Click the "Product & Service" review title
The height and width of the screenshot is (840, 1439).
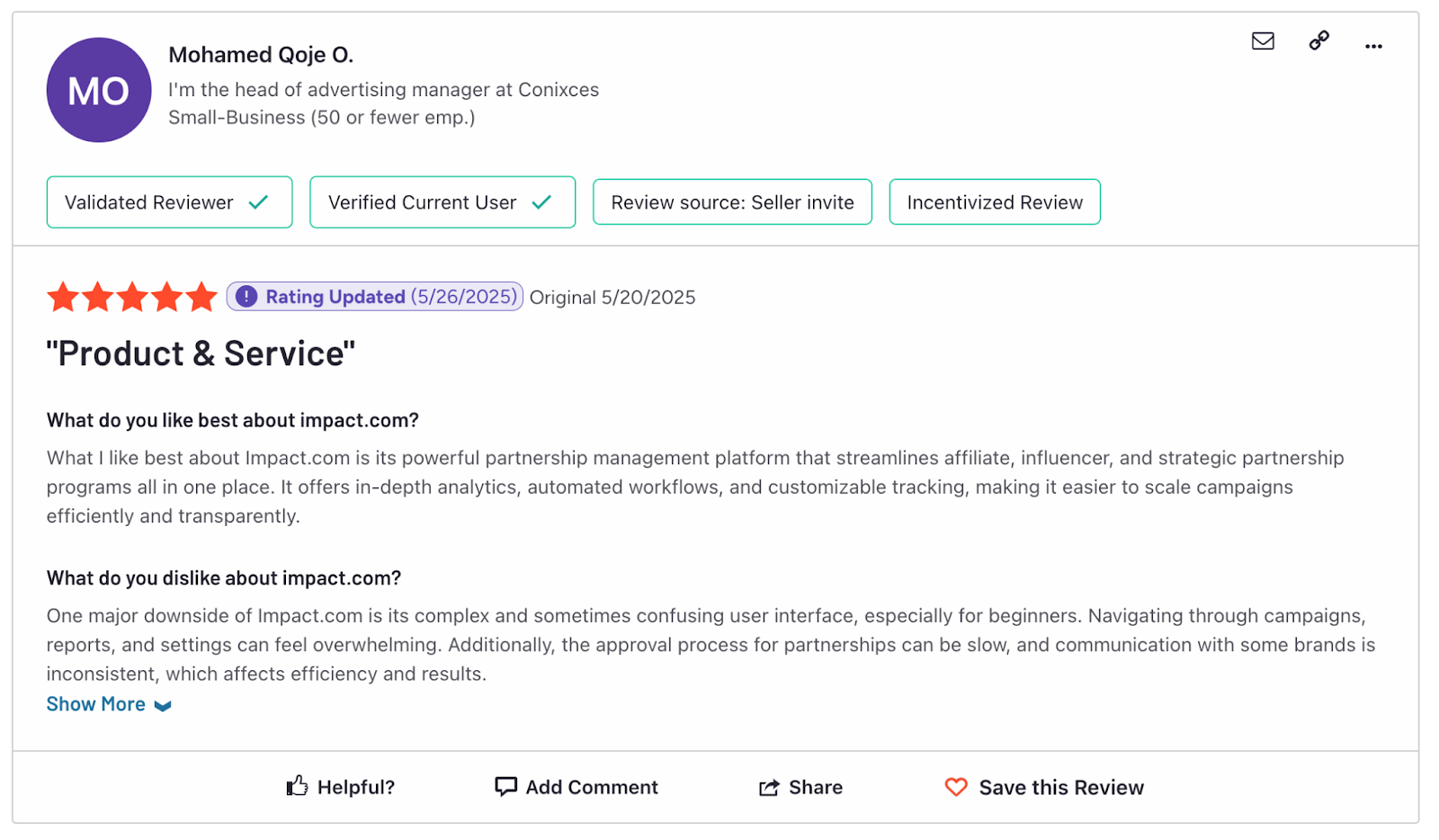(201, 353)
